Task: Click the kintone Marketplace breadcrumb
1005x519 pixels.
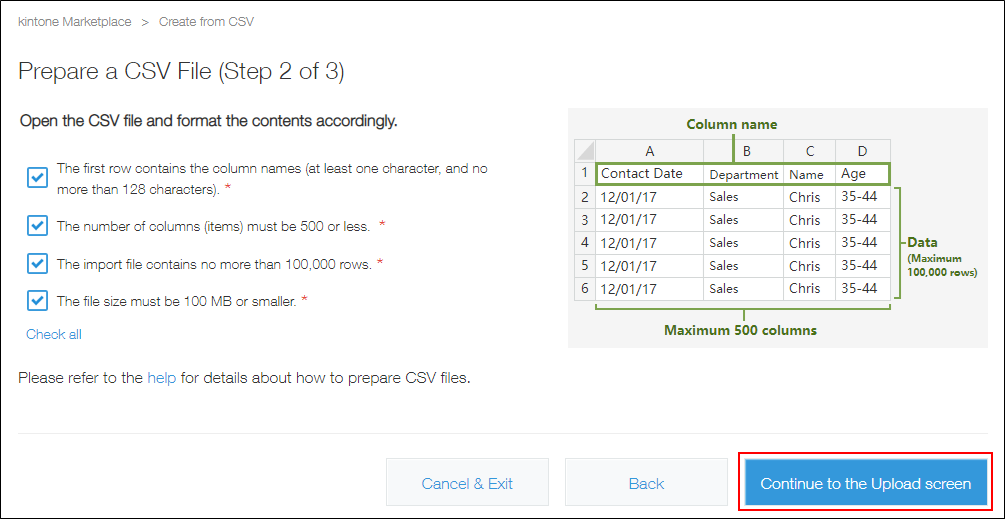Action: point(73,21)
